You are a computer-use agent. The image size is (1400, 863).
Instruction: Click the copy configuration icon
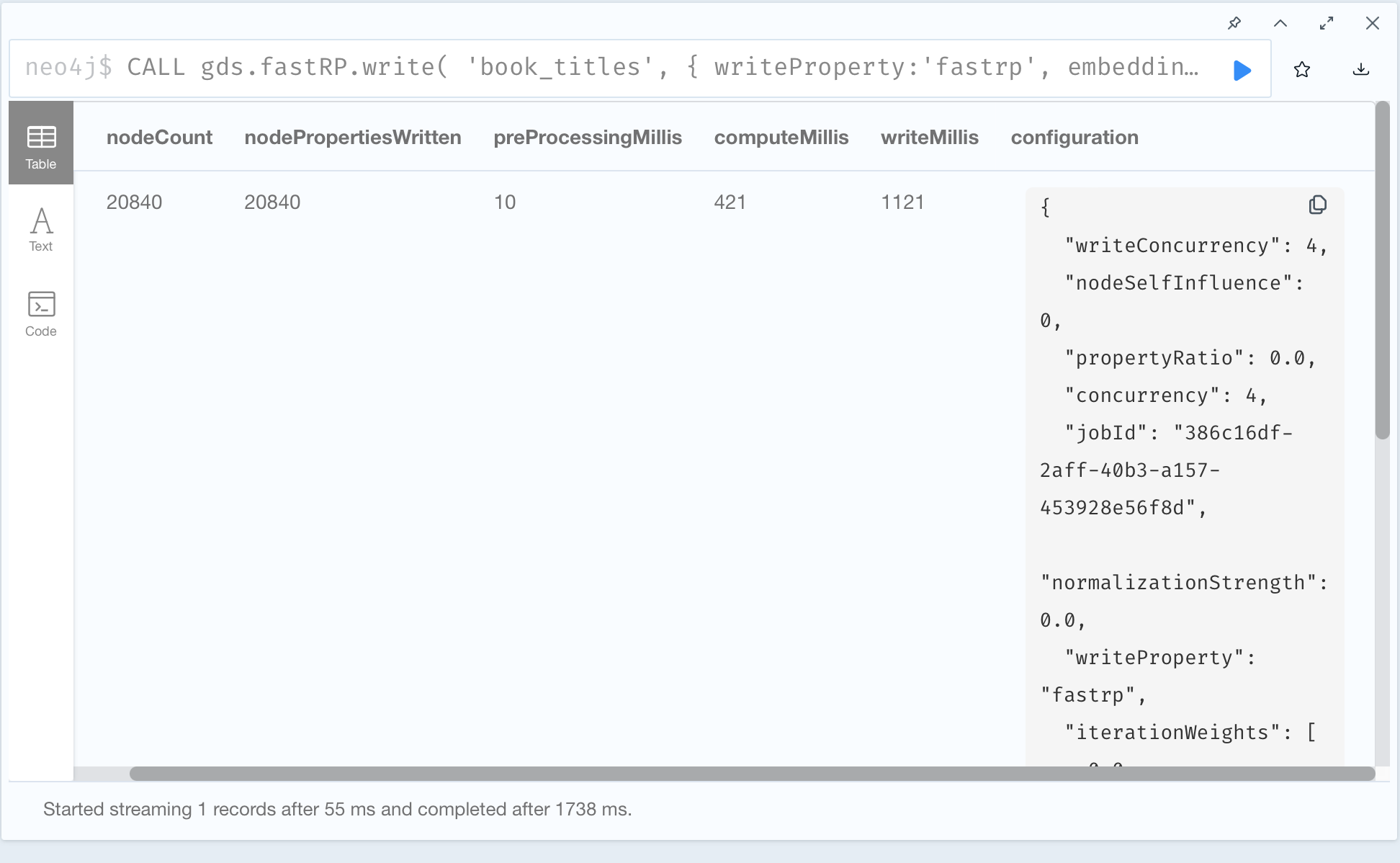click(1318, 205)
